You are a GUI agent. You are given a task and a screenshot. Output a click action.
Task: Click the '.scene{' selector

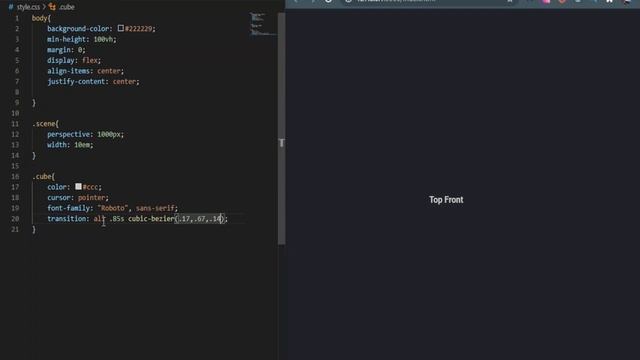[x=45, y=124]
